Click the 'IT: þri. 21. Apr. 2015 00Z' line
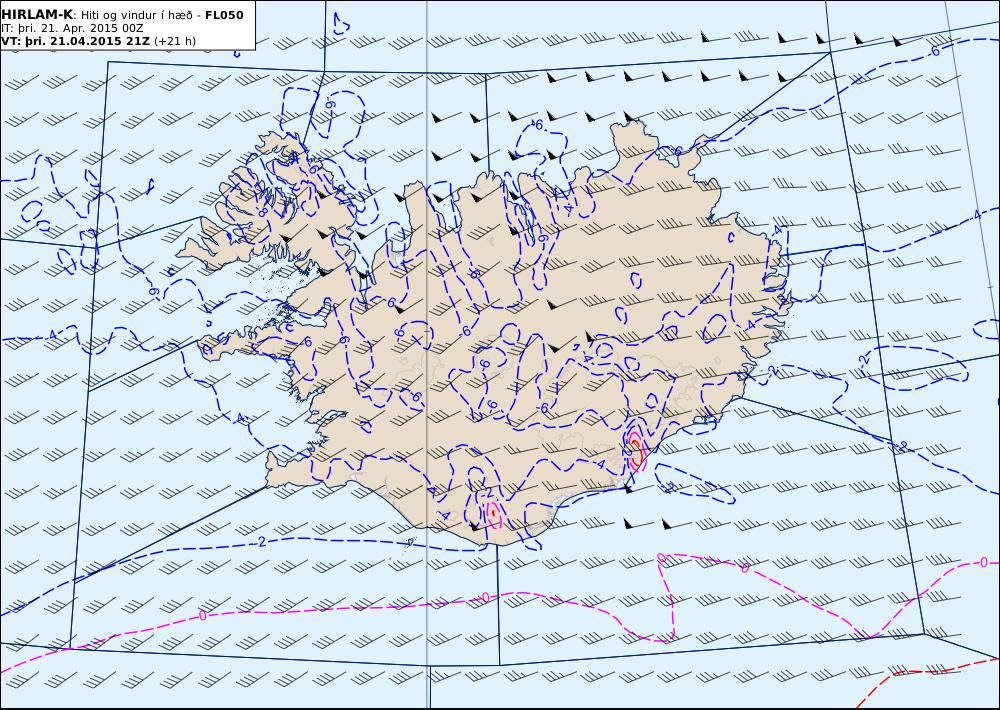This screenshot has height=710, width=1000. [x=72, y=28]
